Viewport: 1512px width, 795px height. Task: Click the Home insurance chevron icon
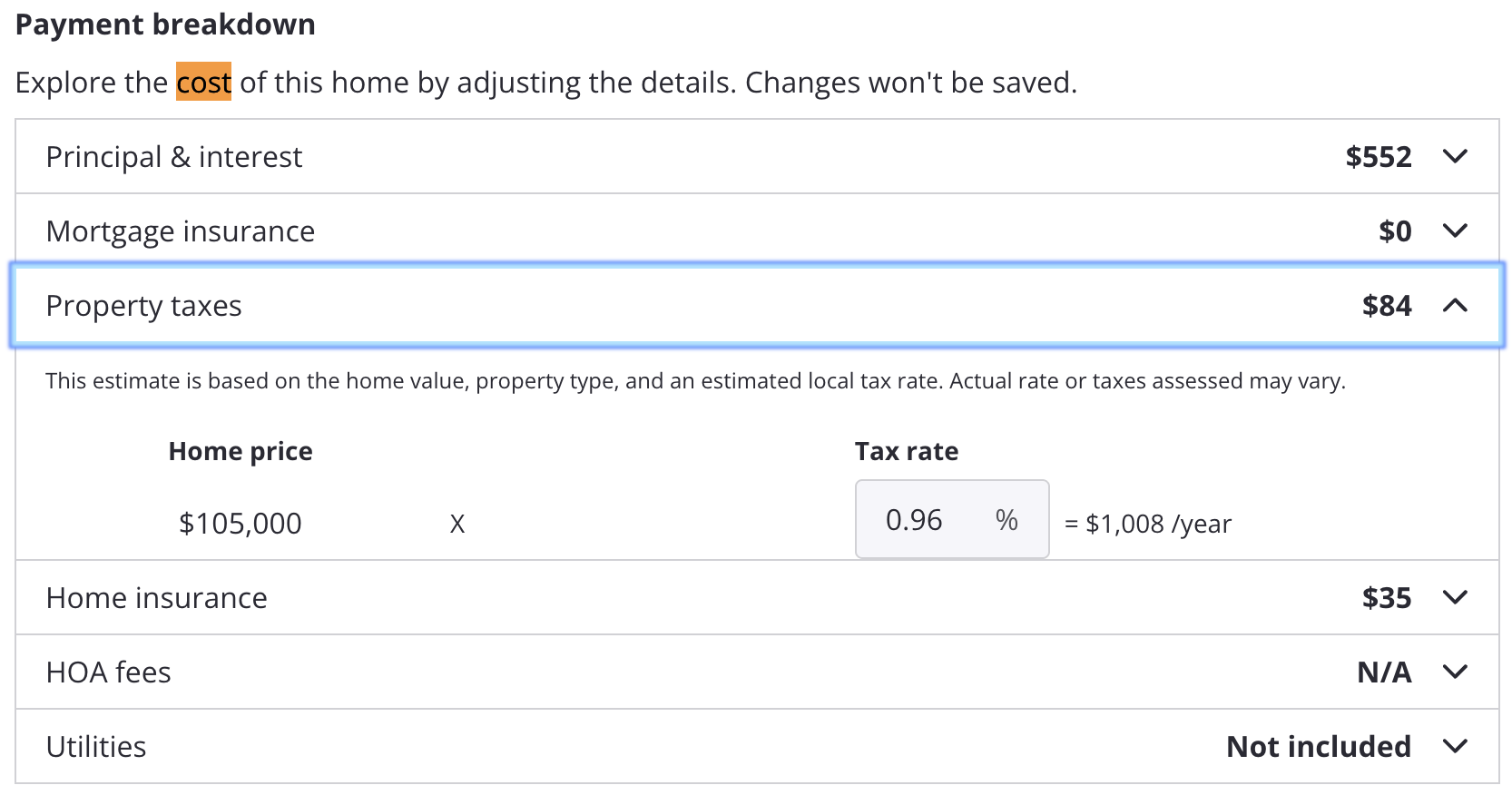(x=1455, y=598)
